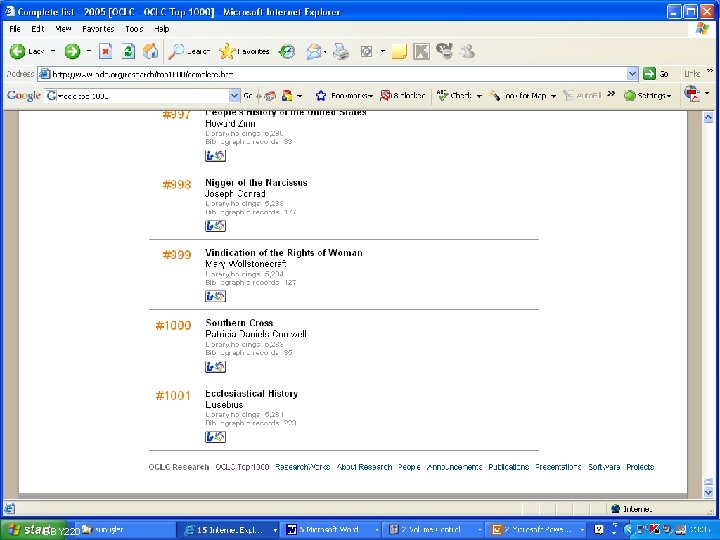The height and width of the screenshot is (540, 720).
Task: Open the Publications footer link
Action: point(508,467)
